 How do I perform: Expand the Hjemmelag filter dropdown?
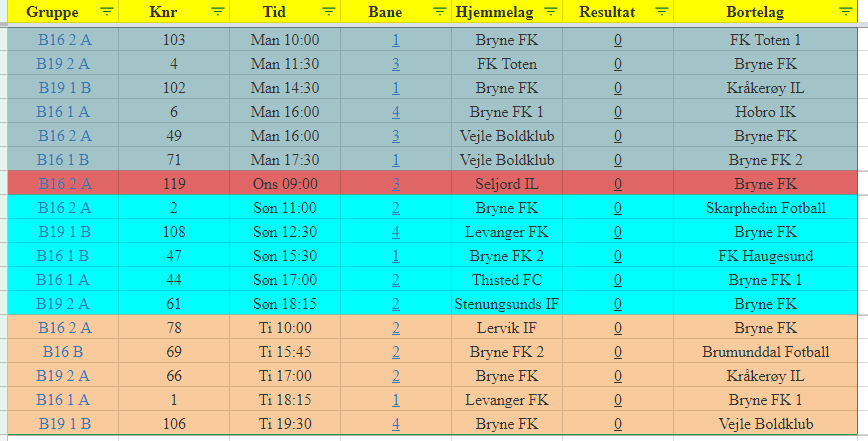[550, 11]
